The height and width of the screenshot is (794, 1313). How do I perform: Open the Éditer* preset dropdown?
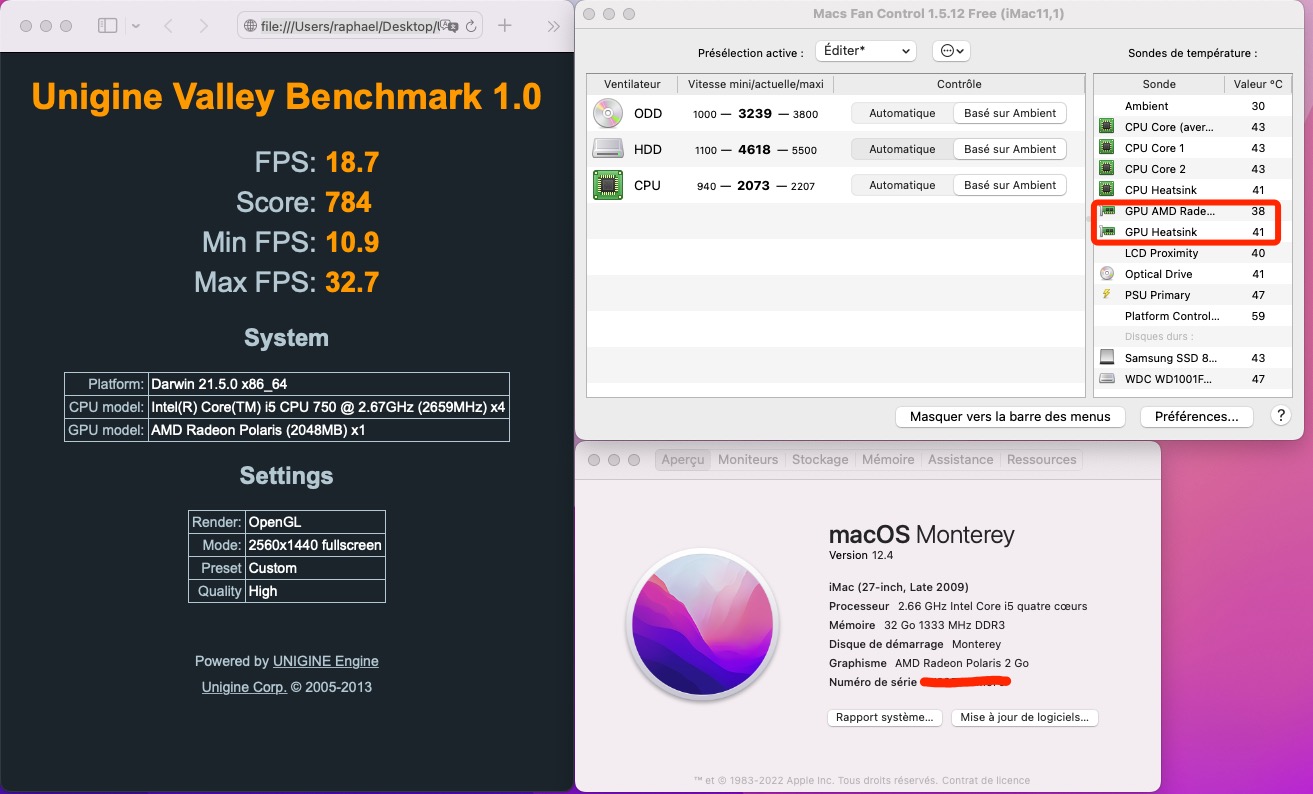[x=866, y=51]
